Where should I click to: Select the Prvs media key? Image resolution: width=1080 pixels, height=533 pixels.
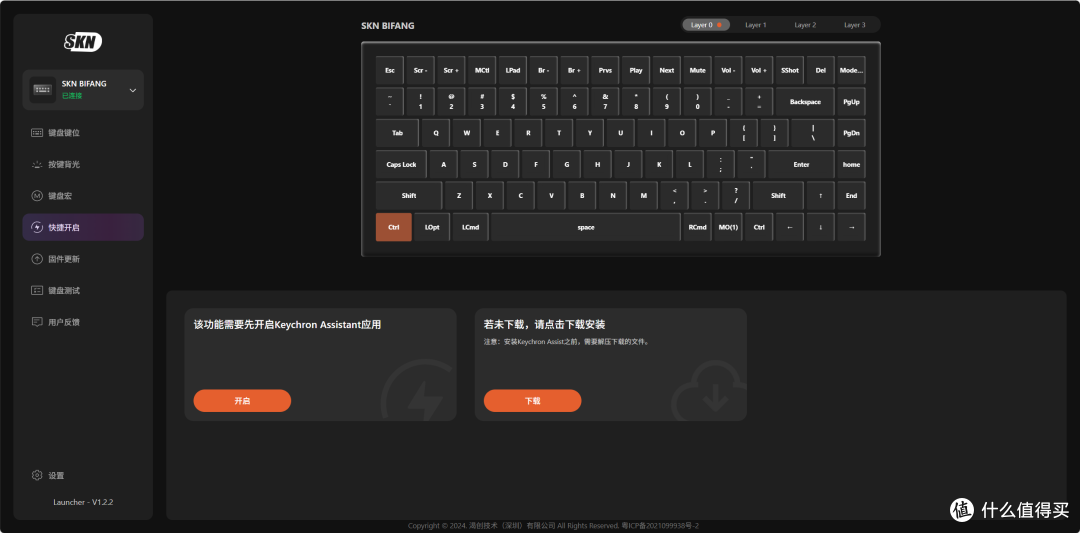[x=605, y=70]
